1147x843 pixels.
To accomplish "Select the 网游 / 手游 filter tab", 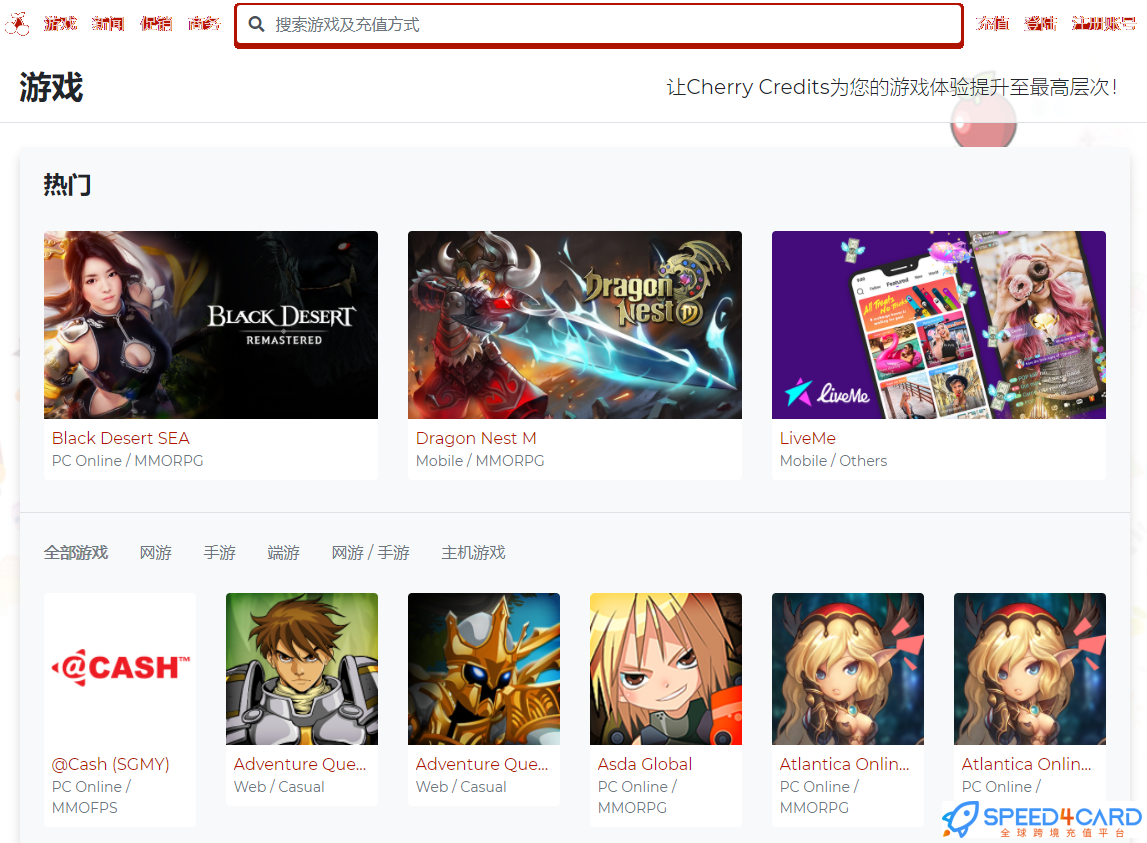I will click(x=370, y=552).
